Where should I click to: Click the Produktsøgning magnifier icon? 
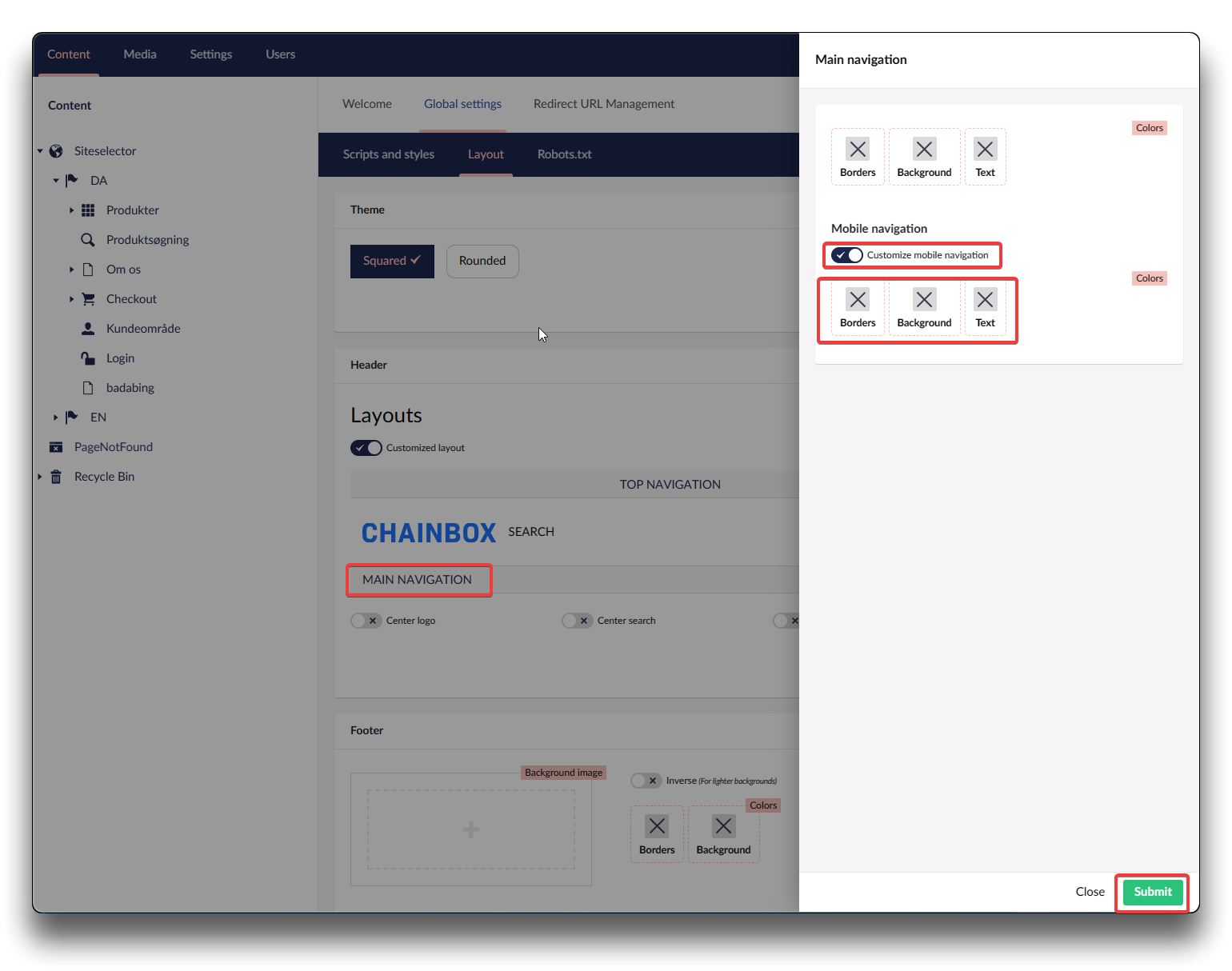(x=88, y=240)
